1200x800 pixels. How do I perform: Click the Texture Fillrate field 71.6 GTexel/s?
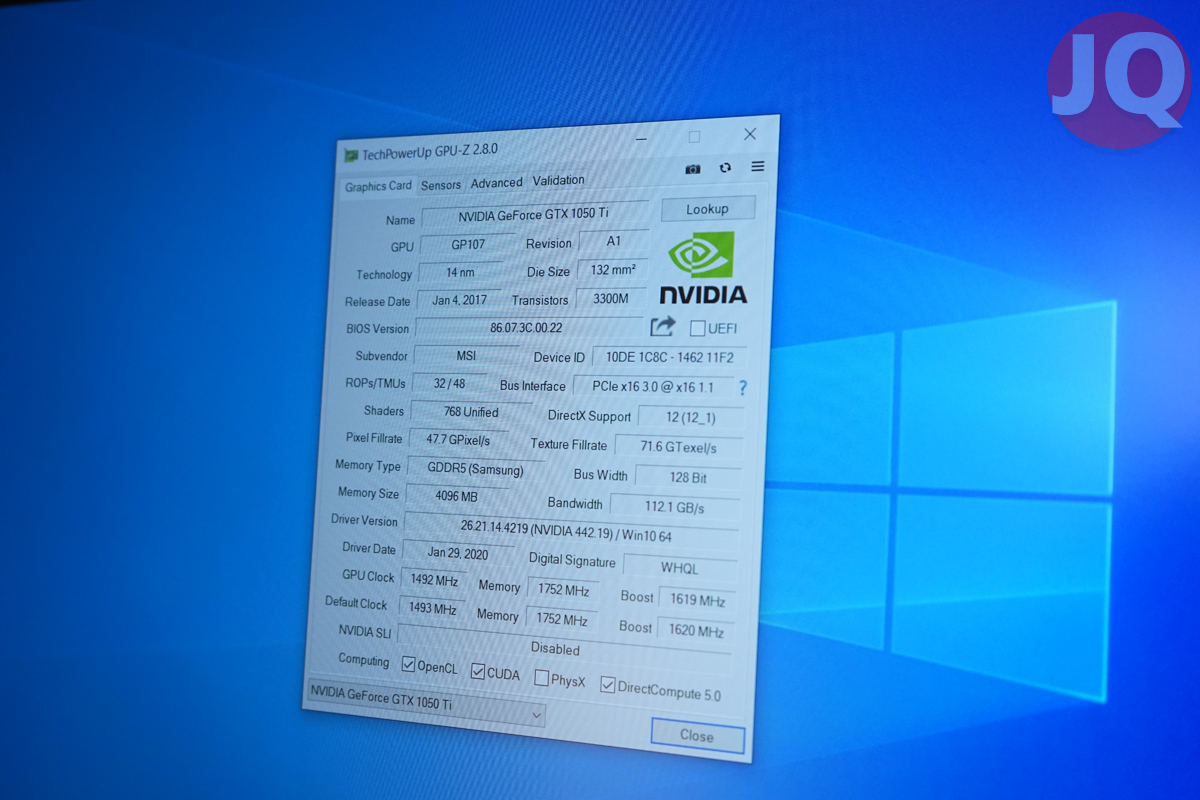[x=679, y=447]
